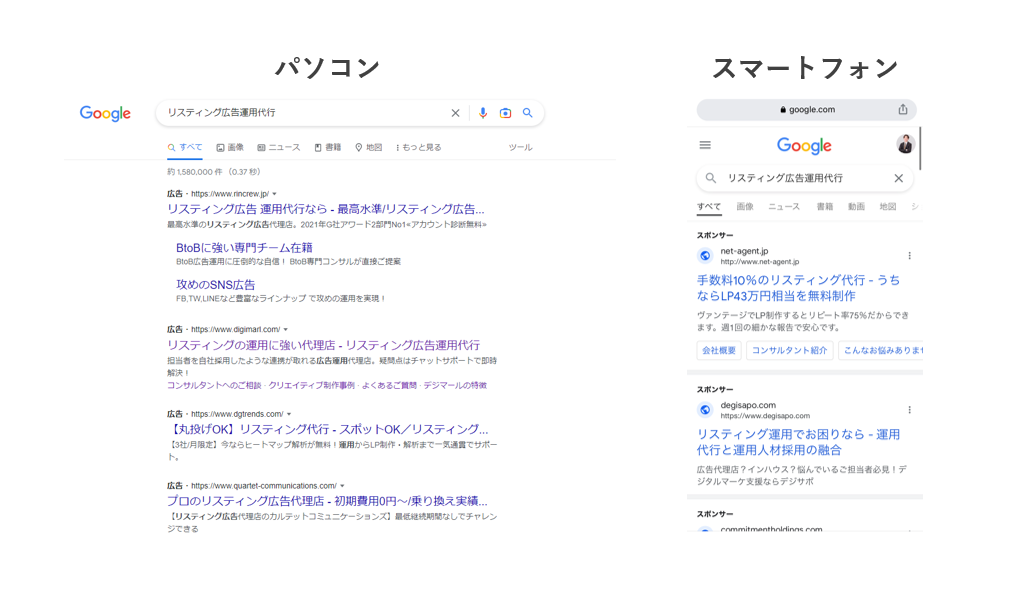Image resolution: width=1028 pixels, height=615 pixels.
Task: Expand the dropdown arrow next to dgtrends.com URL
Action: [288, 414]
